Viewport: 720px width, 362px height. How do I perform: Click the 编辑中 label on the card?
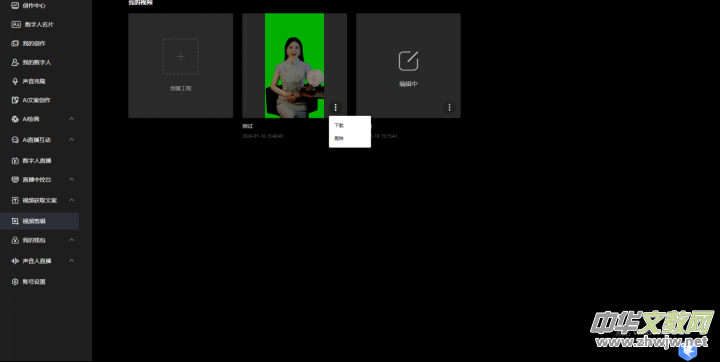point(408,84)
